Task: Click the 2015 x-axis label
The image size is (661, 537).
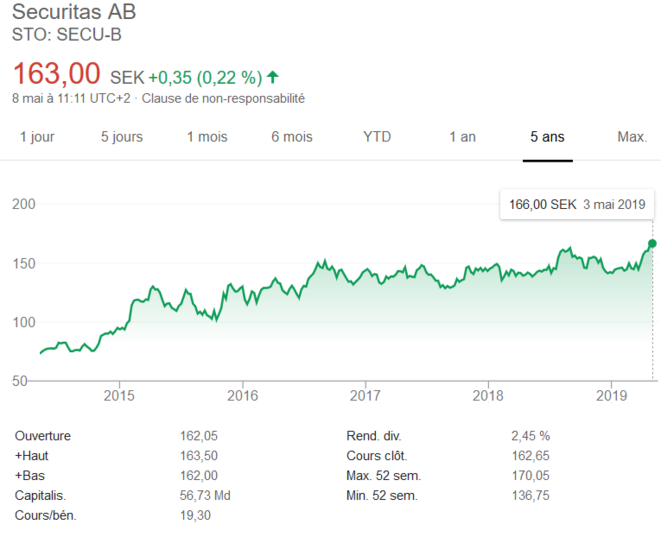Action: [119, 396]
